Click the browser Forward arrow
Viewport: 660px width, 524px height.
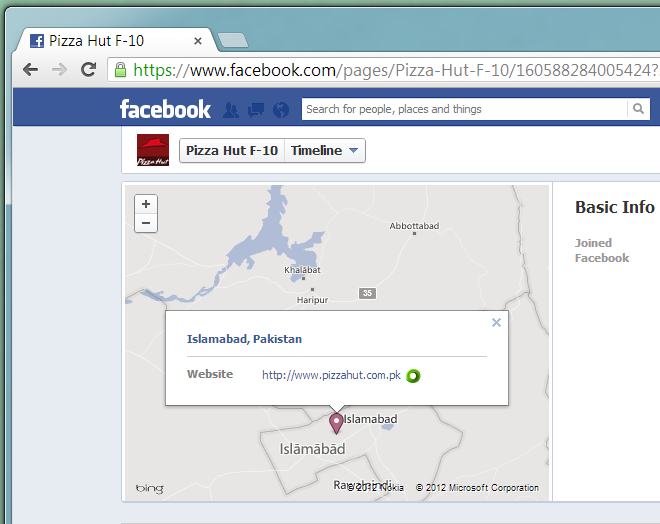59,69
